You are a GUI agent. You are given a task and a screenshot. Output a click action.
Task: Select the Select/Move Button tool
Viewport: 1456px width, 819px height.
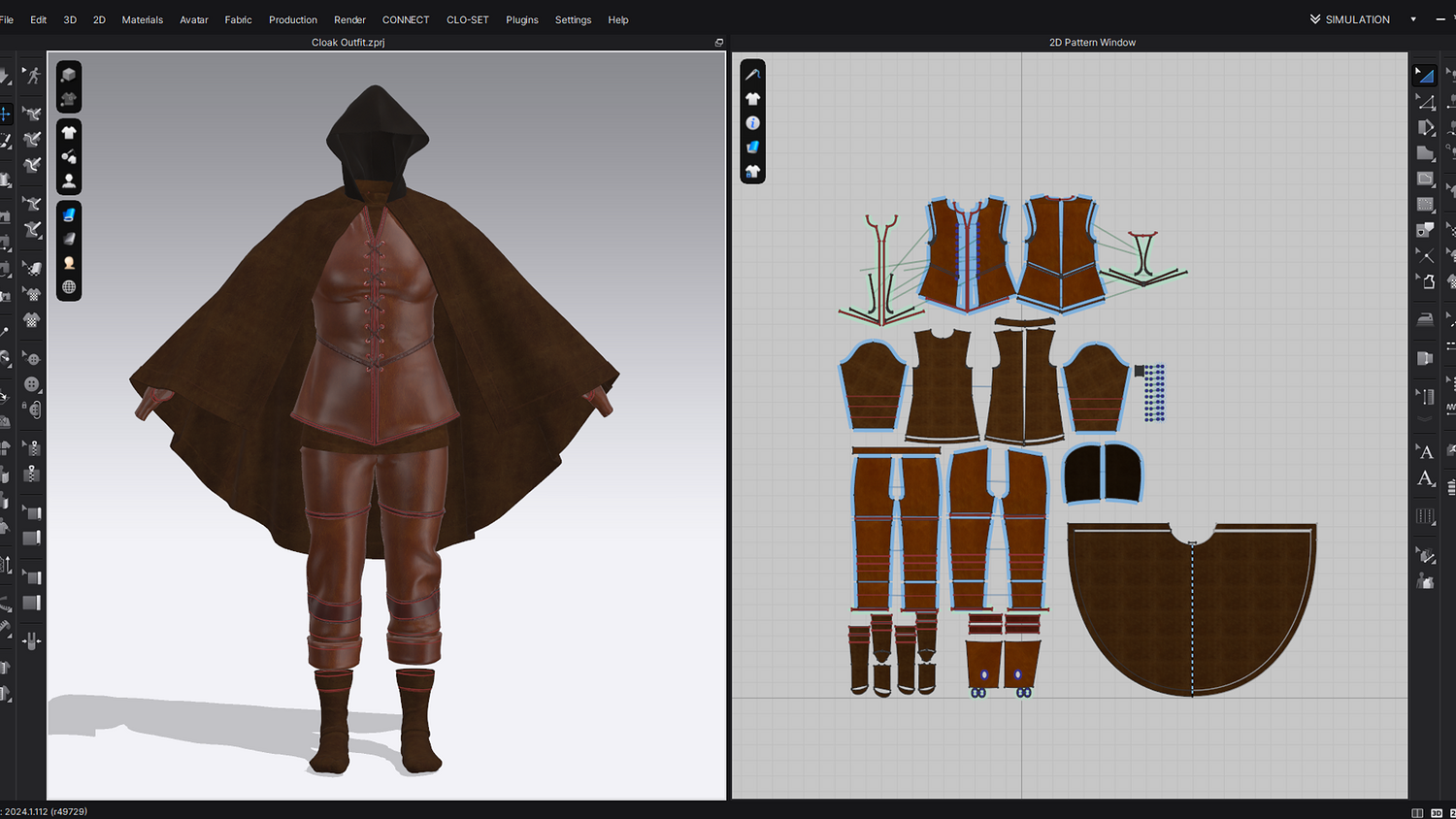[x=32, y=359]
